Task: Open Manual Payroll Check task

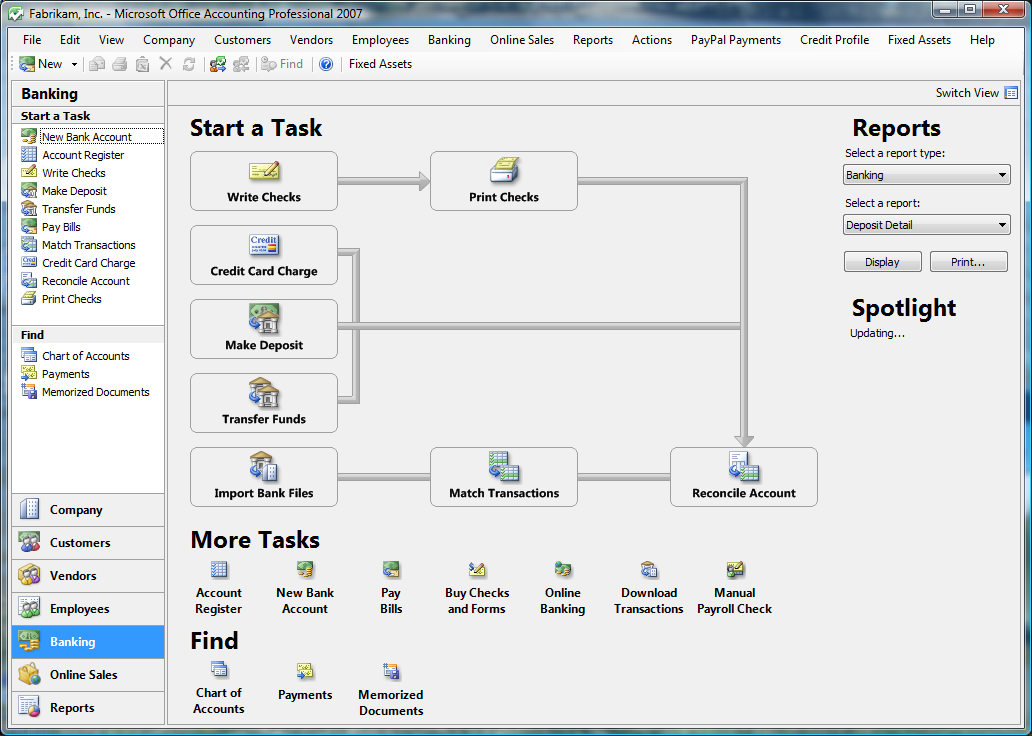Action: tap(735, 588)
